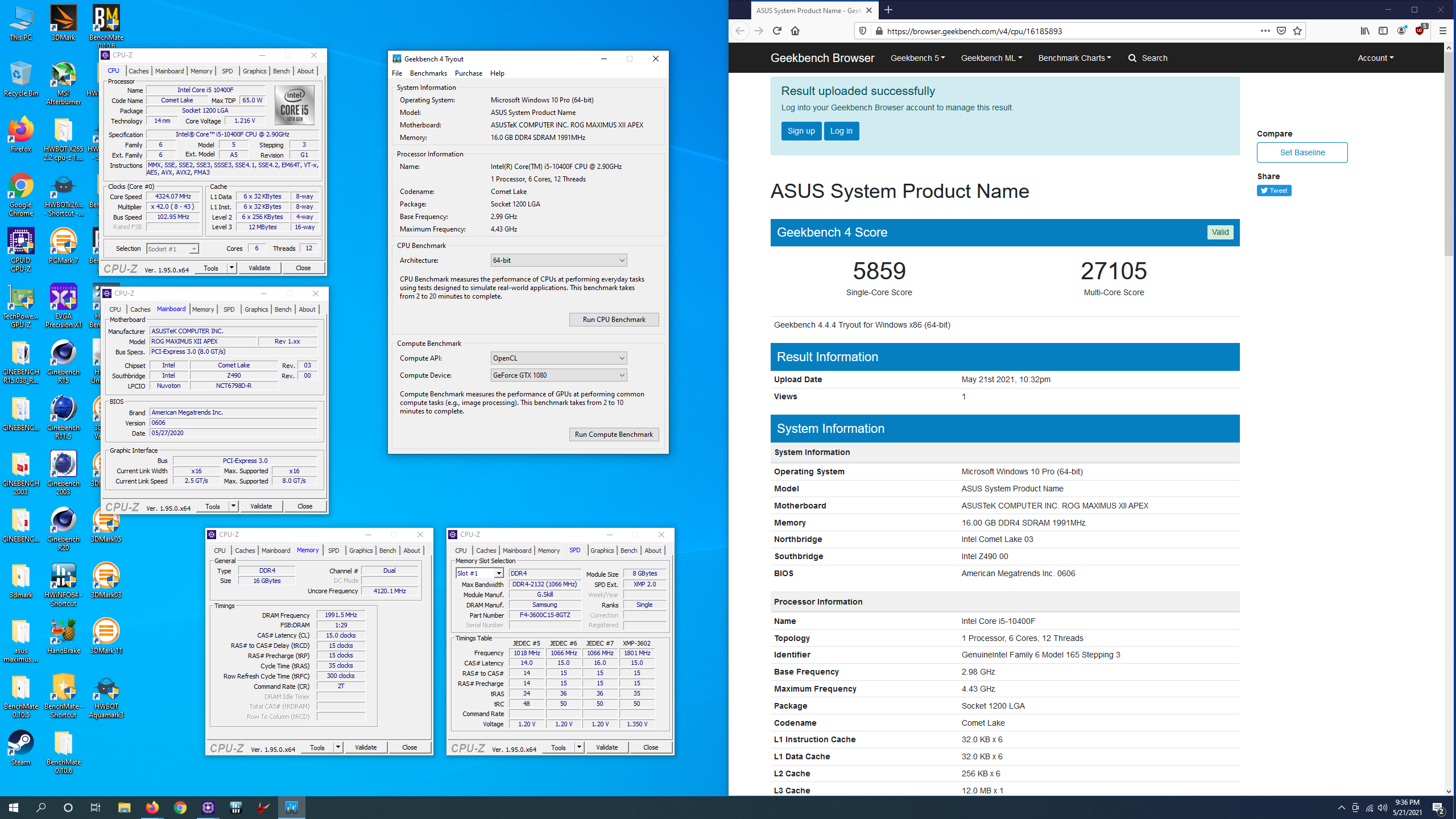
Task: Open File menu in Geekbench 4 Tryout
Action: [x=397, y=73]
